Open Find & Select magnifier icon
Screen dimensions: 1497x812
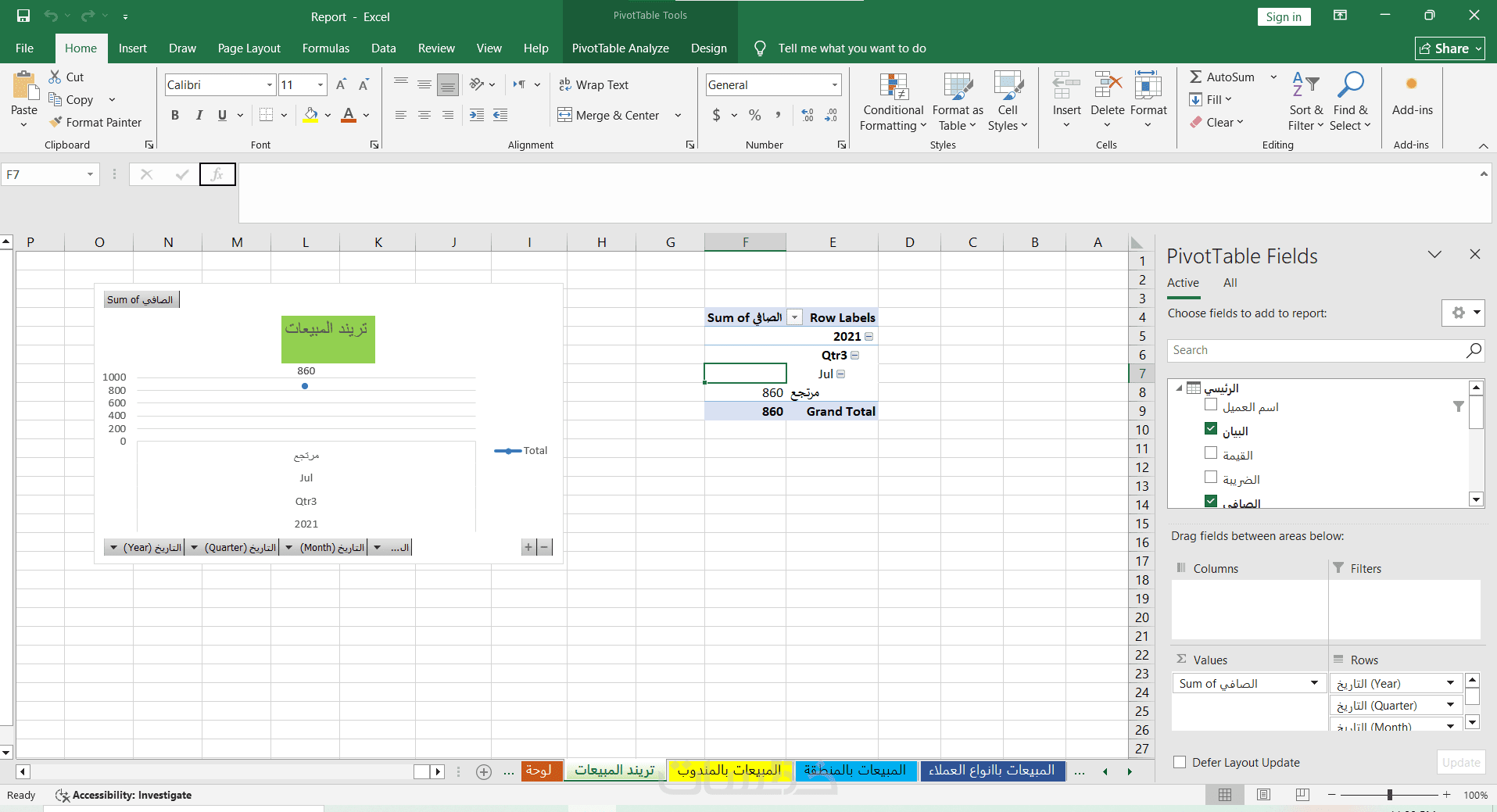pos(1350,85)
